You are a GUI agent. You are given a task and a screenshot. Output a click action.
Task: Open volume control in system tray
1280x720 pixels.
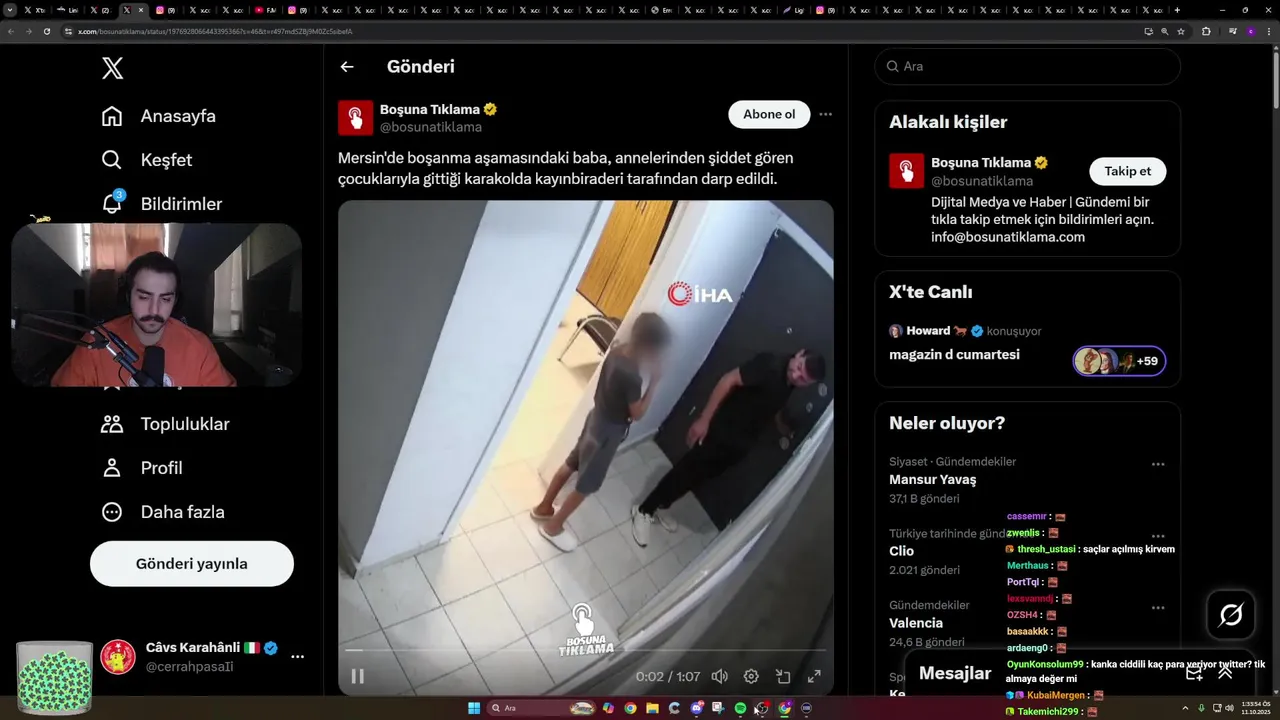1229,708
